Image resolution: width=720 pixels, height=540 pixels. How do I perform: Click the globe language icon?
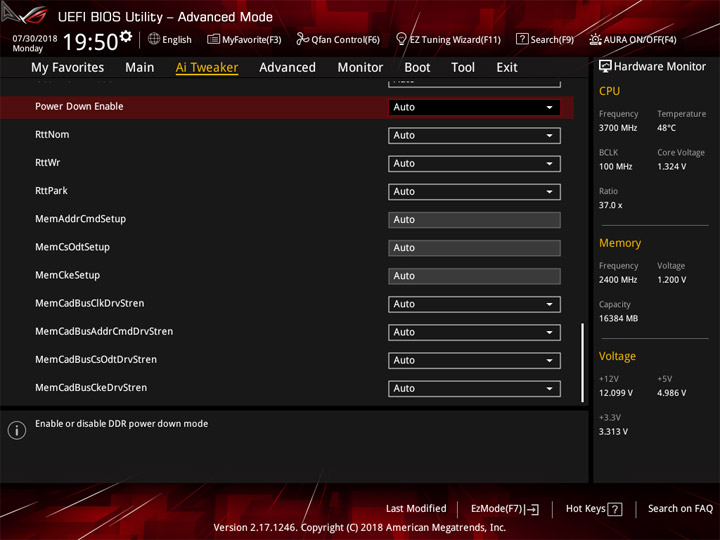coord(154,39)
